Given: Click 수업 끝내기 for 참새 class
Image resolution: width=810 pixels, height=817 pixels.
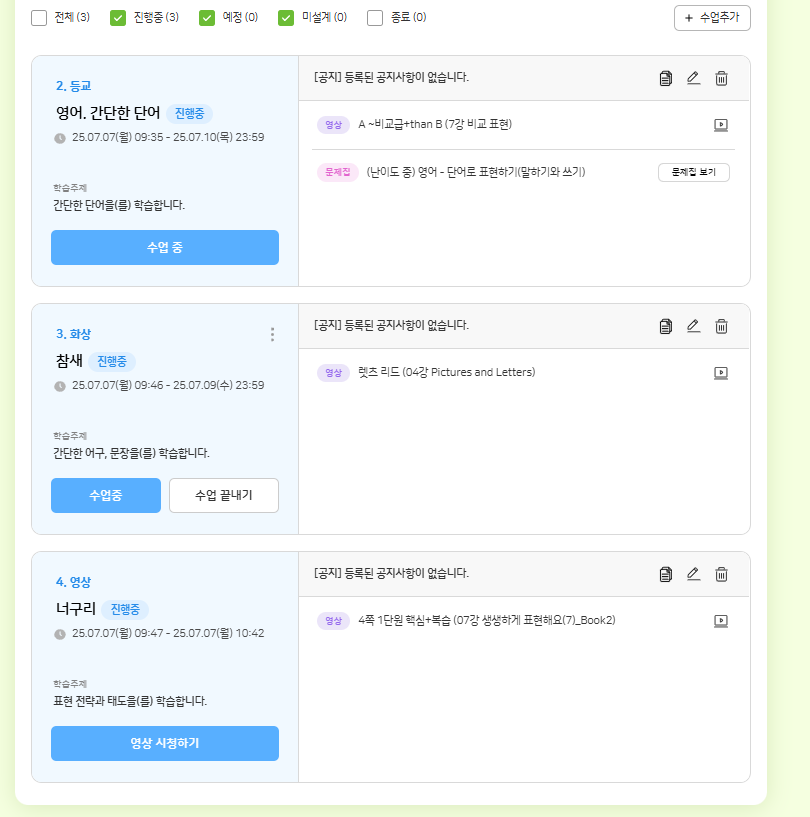Looking at the screenshot, I should tap(223, 495).
